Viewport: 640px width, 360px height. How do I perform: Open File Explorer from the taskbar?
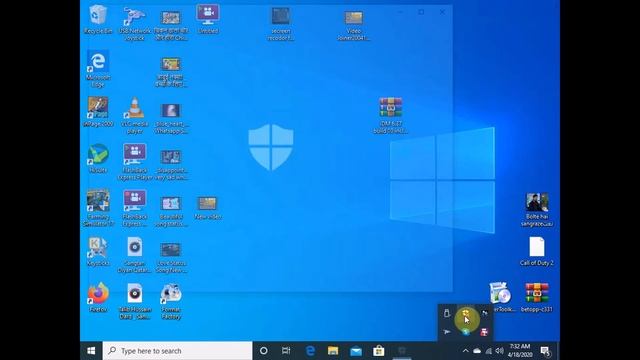point(333,351)
